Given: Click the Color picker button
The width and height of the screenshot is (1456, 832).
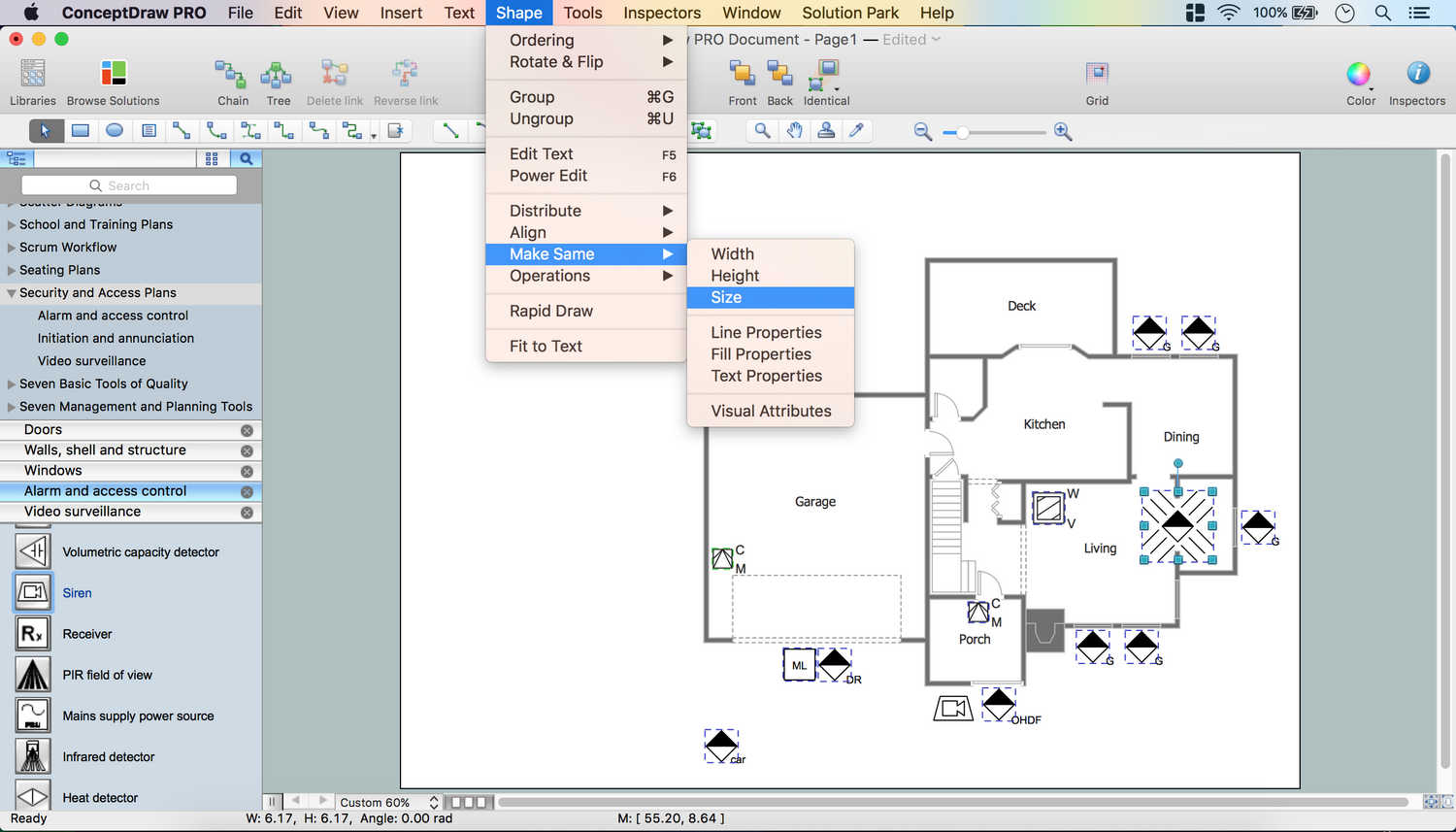Looking at the screenshot, I should (1359, 75).
